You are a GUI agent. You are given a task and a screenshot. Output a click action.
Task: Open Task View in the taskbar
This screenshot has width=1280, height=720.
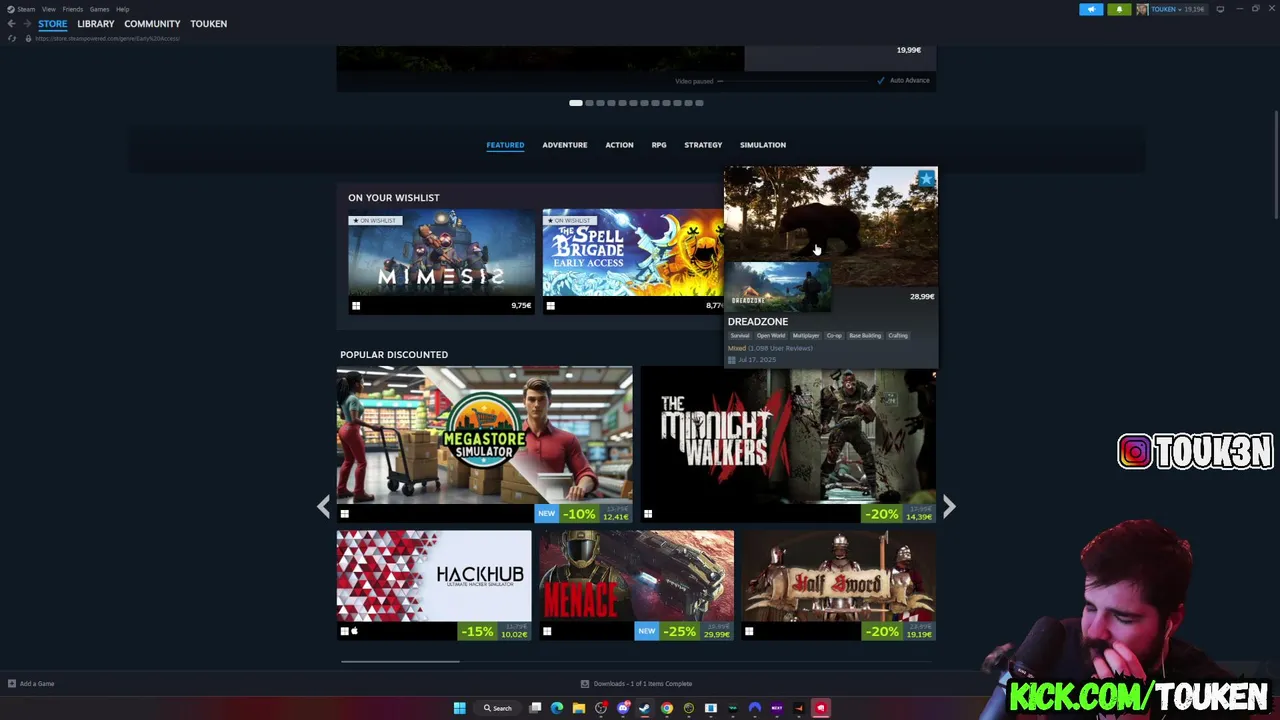click(x=535, y=708)
